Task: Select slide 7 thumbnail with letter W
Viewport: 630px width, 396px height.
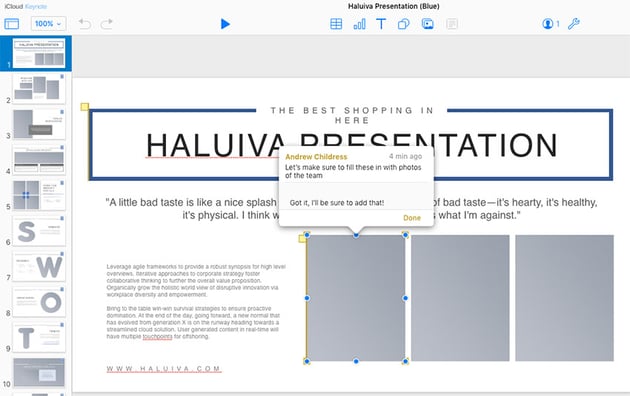Action: 39,266
